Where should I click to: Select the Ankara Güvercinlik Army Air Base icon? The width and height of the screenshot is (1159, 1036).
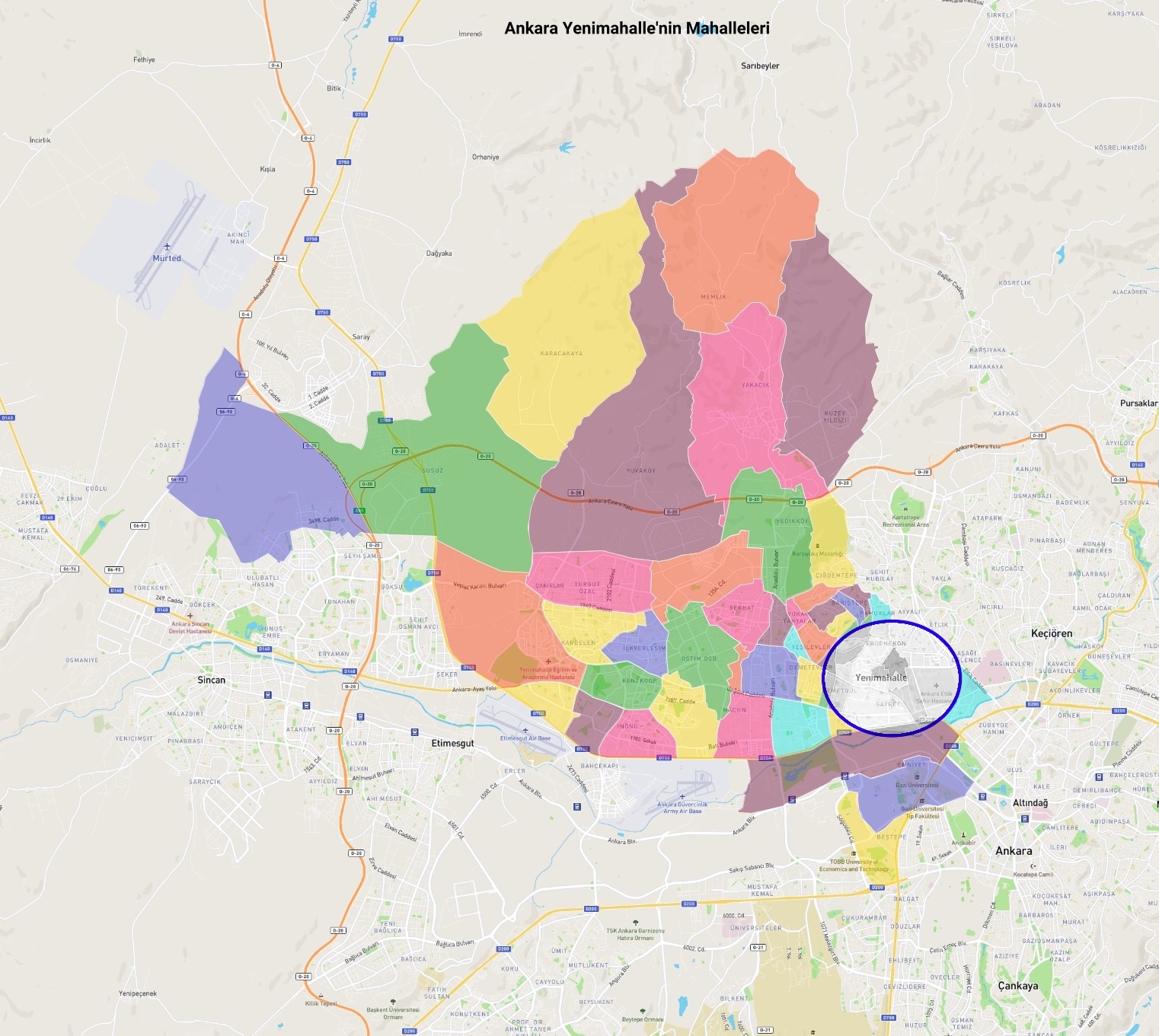tap(682, 797)
